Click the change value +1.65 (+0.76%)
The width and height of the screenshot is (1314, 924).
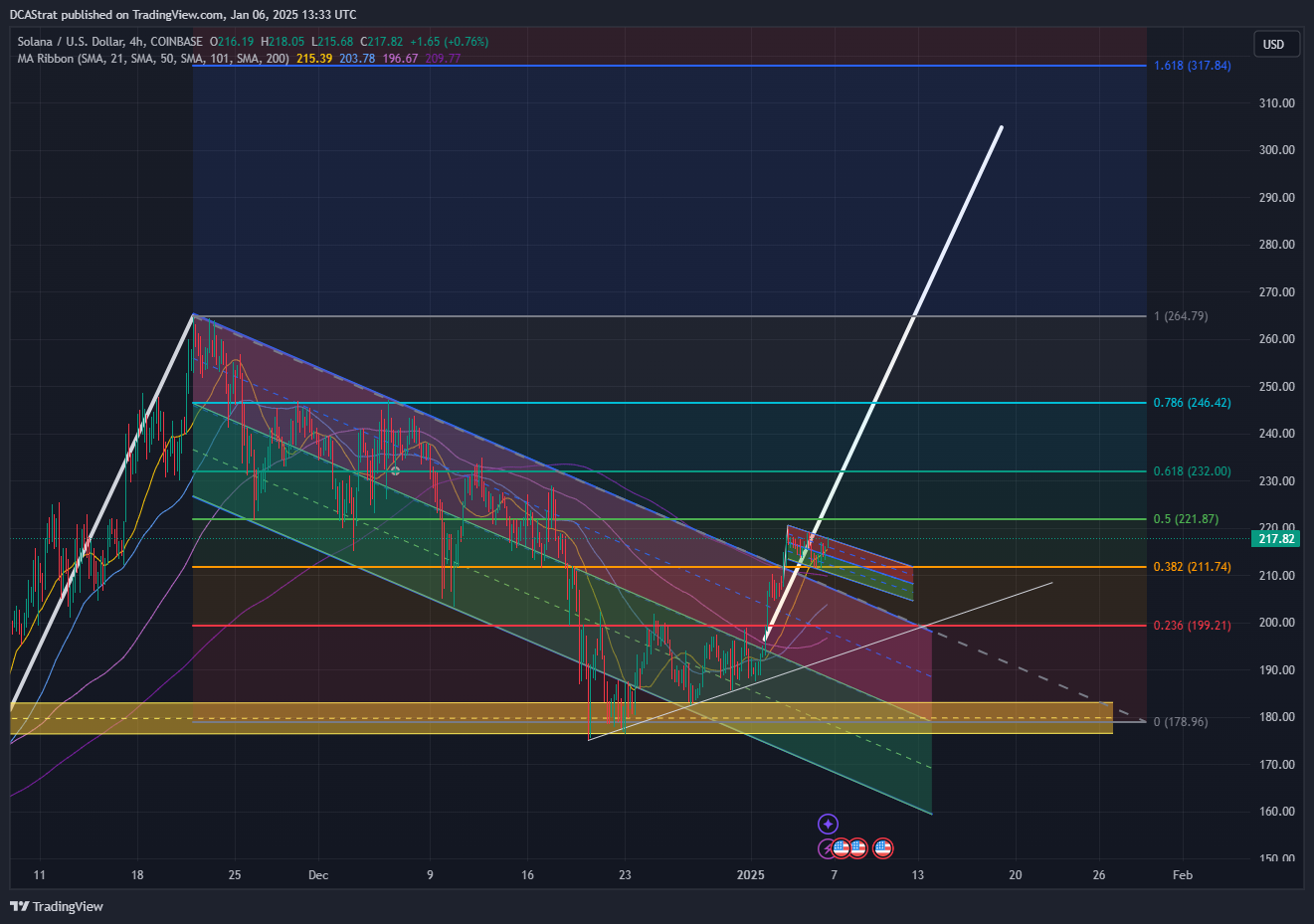tap(449, 42)
